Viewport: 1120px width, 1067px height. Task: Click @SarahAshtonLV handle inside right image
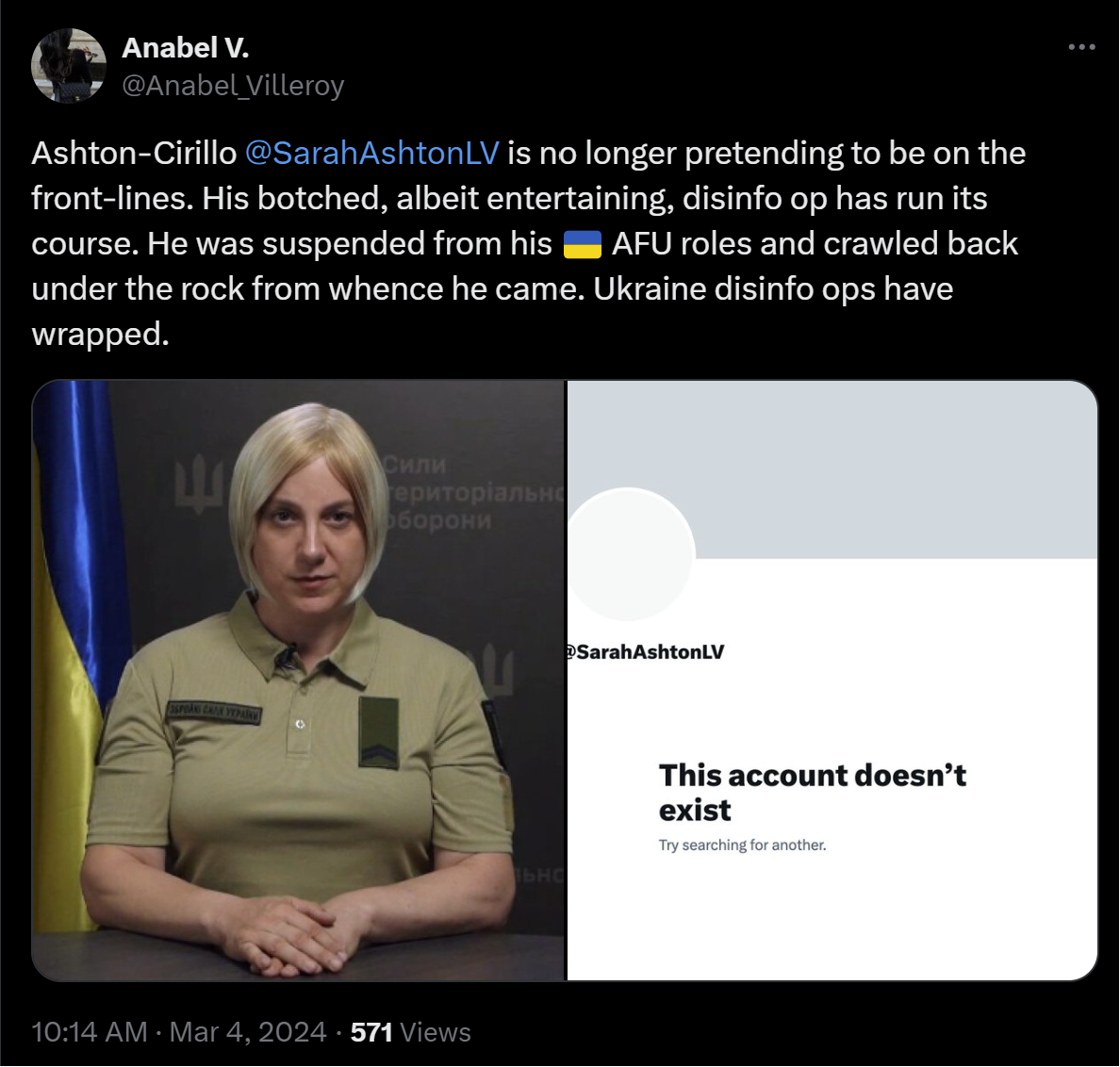coord(645,652)
